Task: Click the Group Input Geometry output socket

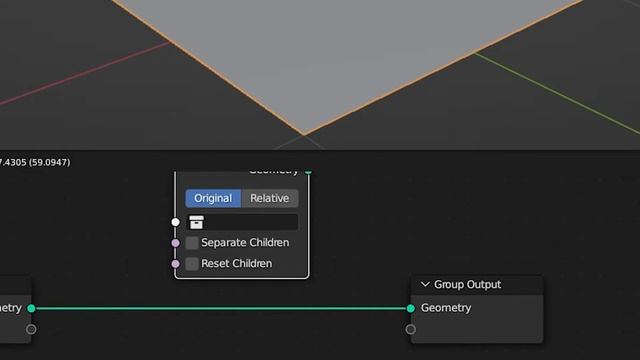Action: (x=31, y=308)
